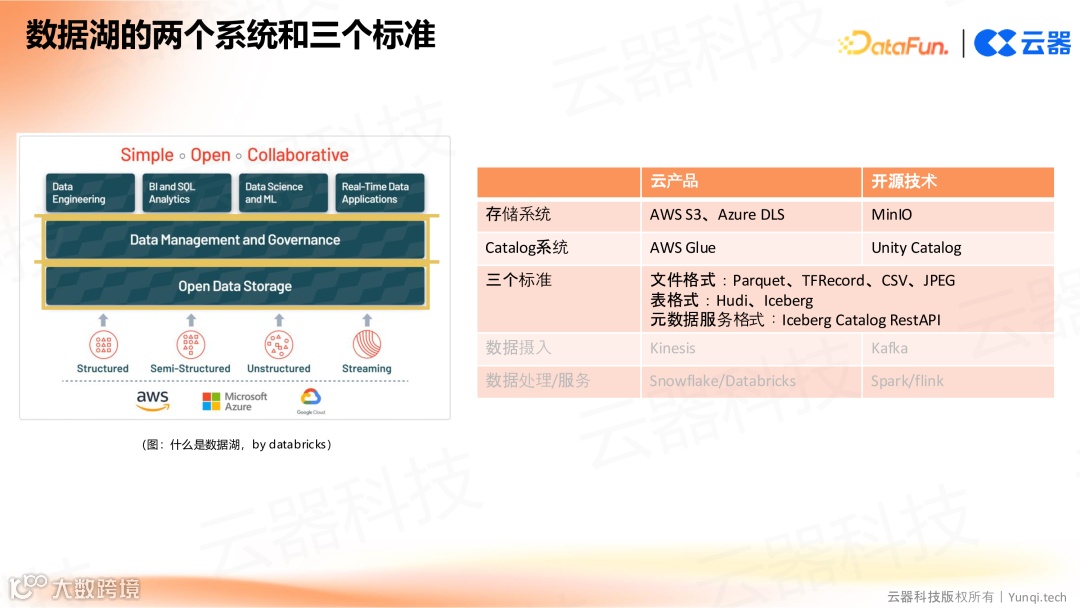Click the arrow above Structured icon
The width and height of the screenshot is (1080, 608).
click(x=103, y=320)
